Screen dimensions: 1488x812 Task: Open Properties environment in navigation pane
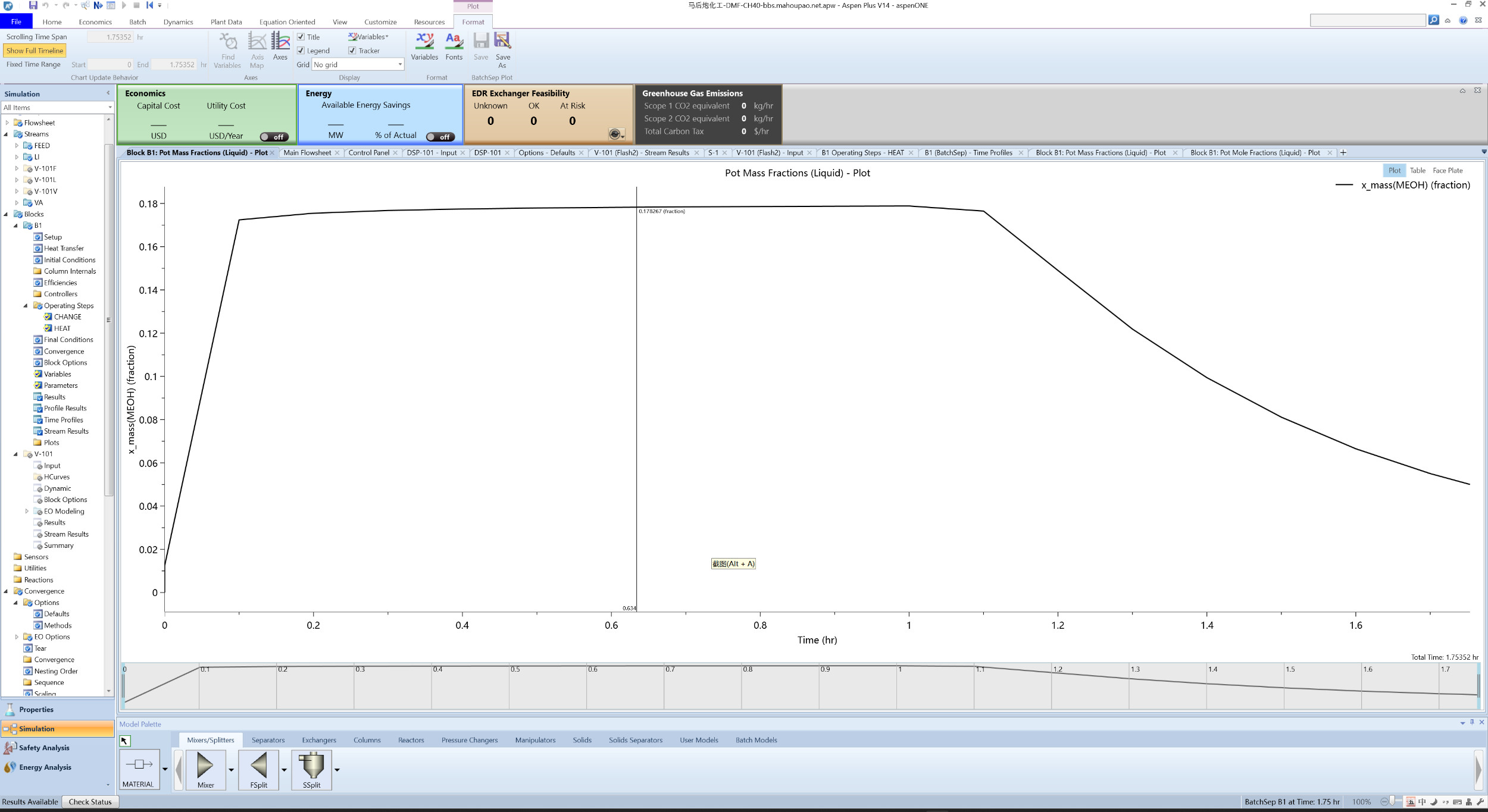pyautogui.click(x=58, y=710)
